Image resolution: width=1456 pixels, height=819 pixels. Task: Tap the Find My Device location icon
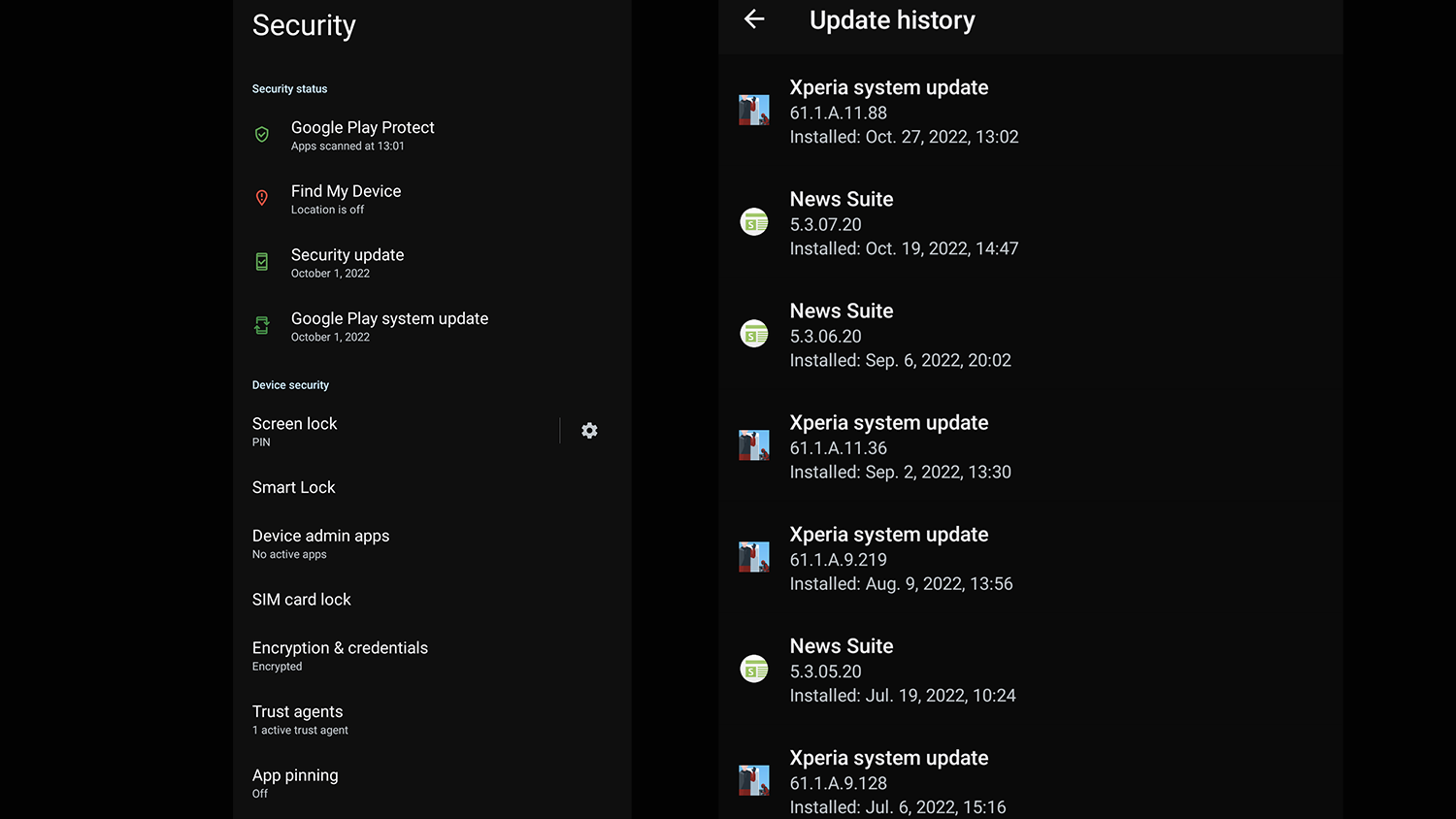pyautogui.click(x=262, y=199)
